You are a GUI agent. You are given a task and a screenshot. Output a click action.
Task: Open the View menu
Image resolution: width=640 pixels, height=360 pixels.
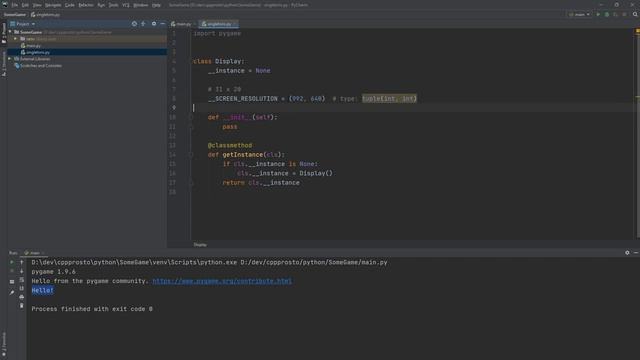pyautogui.click(x=37, y=5)
